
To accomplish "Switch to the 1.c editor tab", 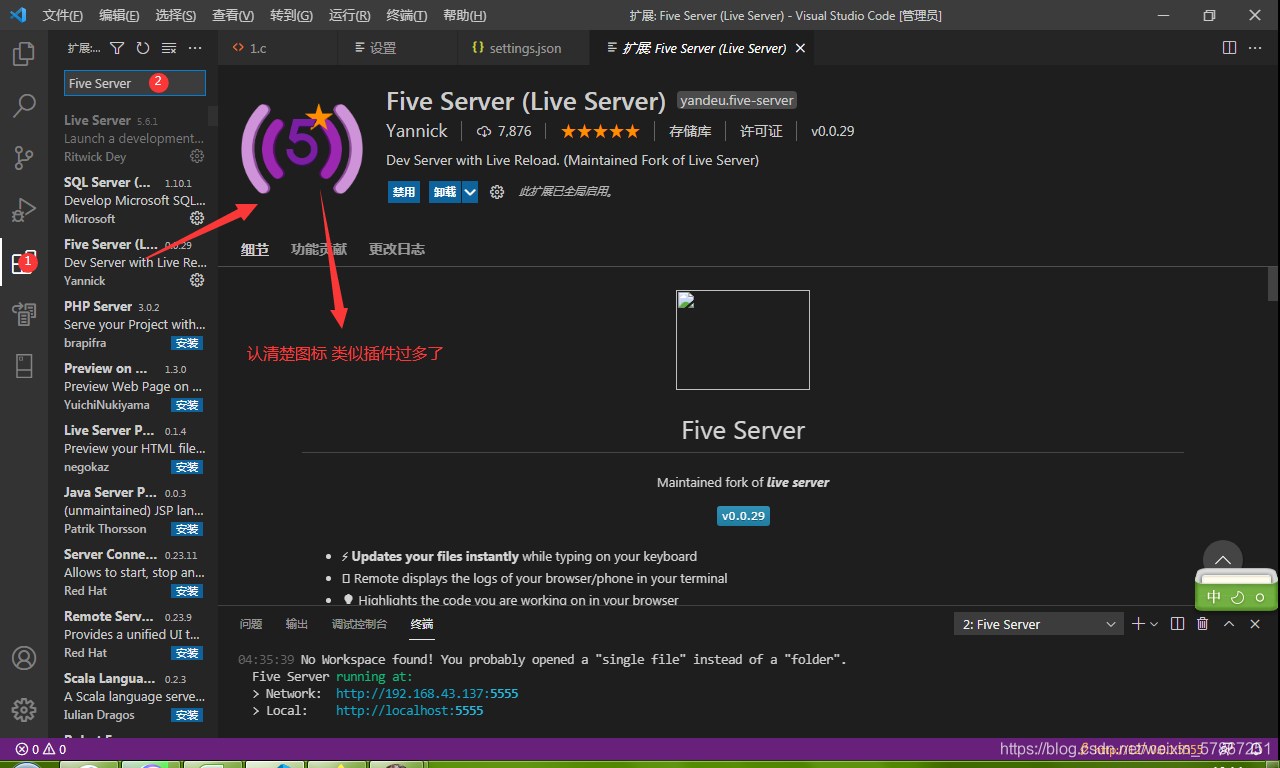I will click(x=278, y=48).
